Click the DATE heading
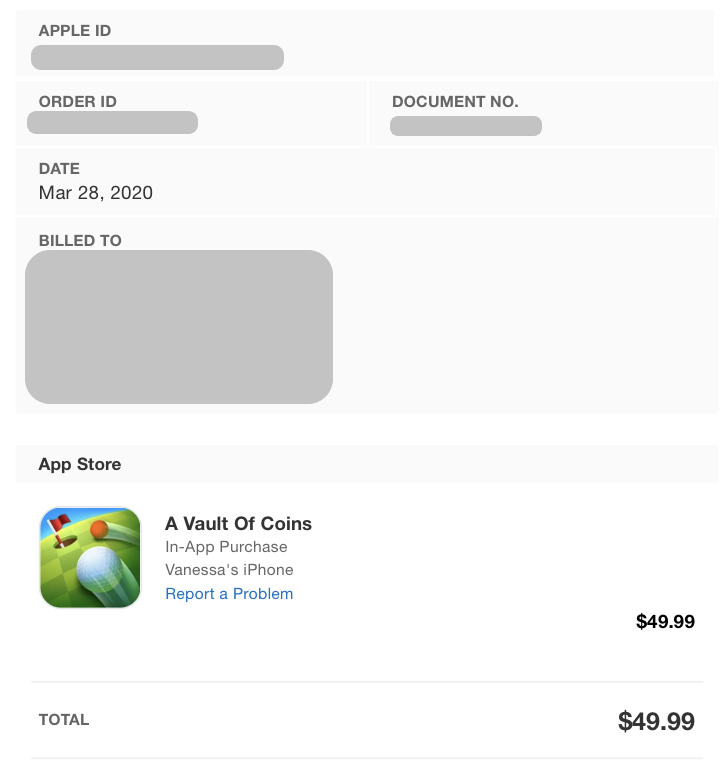Viewport: 727px width, 784px height. [59, 168]
